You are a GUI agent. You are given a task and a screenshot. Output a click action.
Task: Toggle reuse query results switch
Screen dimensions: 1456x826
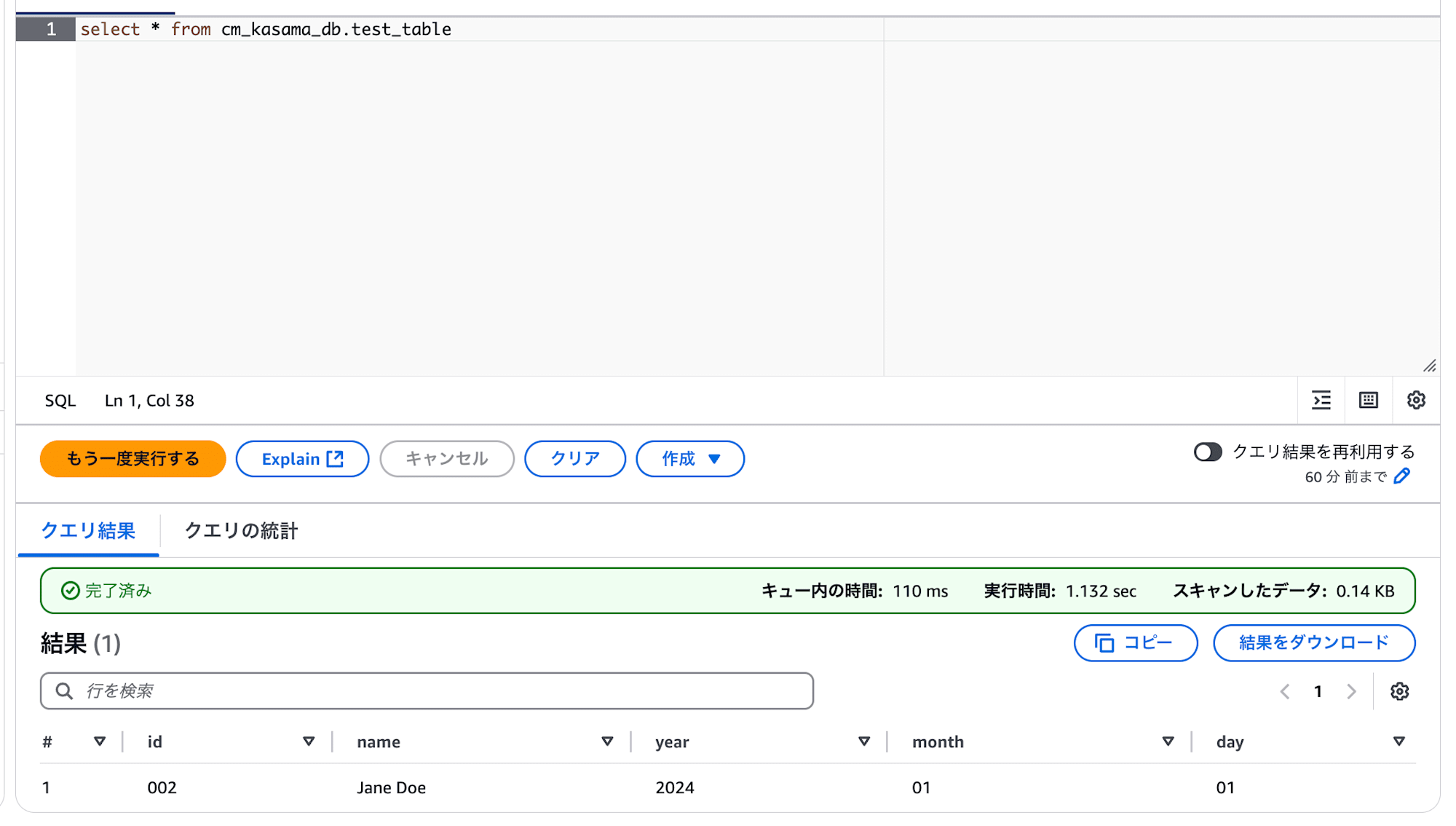1208,452
